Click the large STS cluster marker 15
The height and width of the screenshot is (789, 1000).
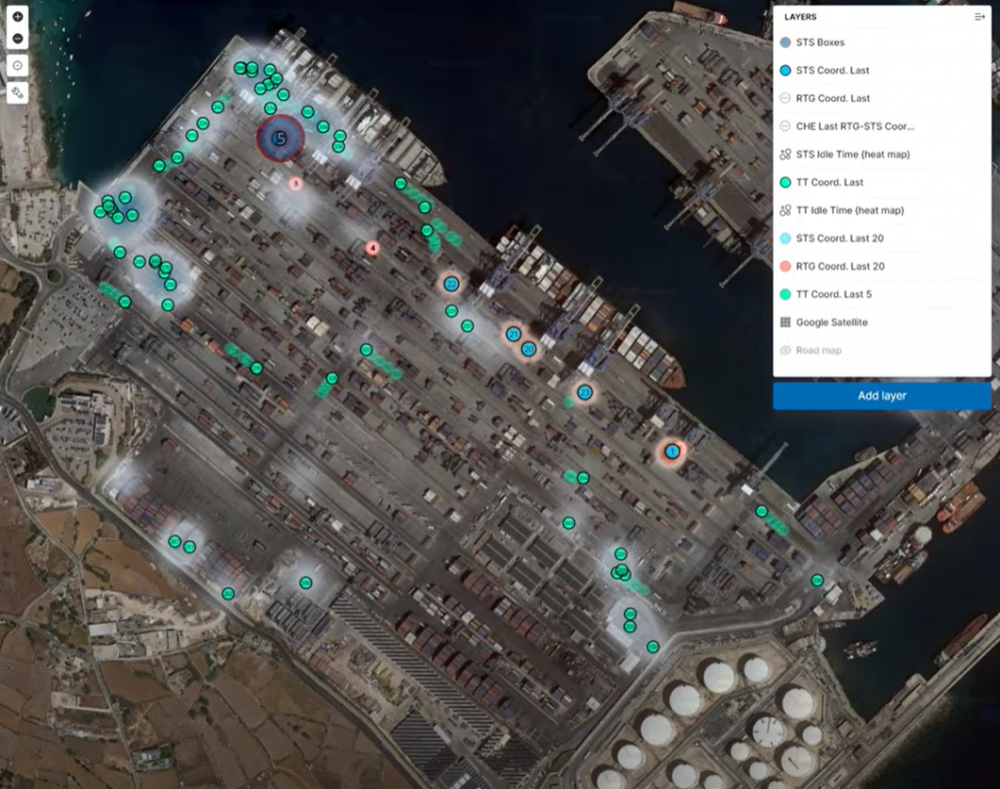coord(280,138)
